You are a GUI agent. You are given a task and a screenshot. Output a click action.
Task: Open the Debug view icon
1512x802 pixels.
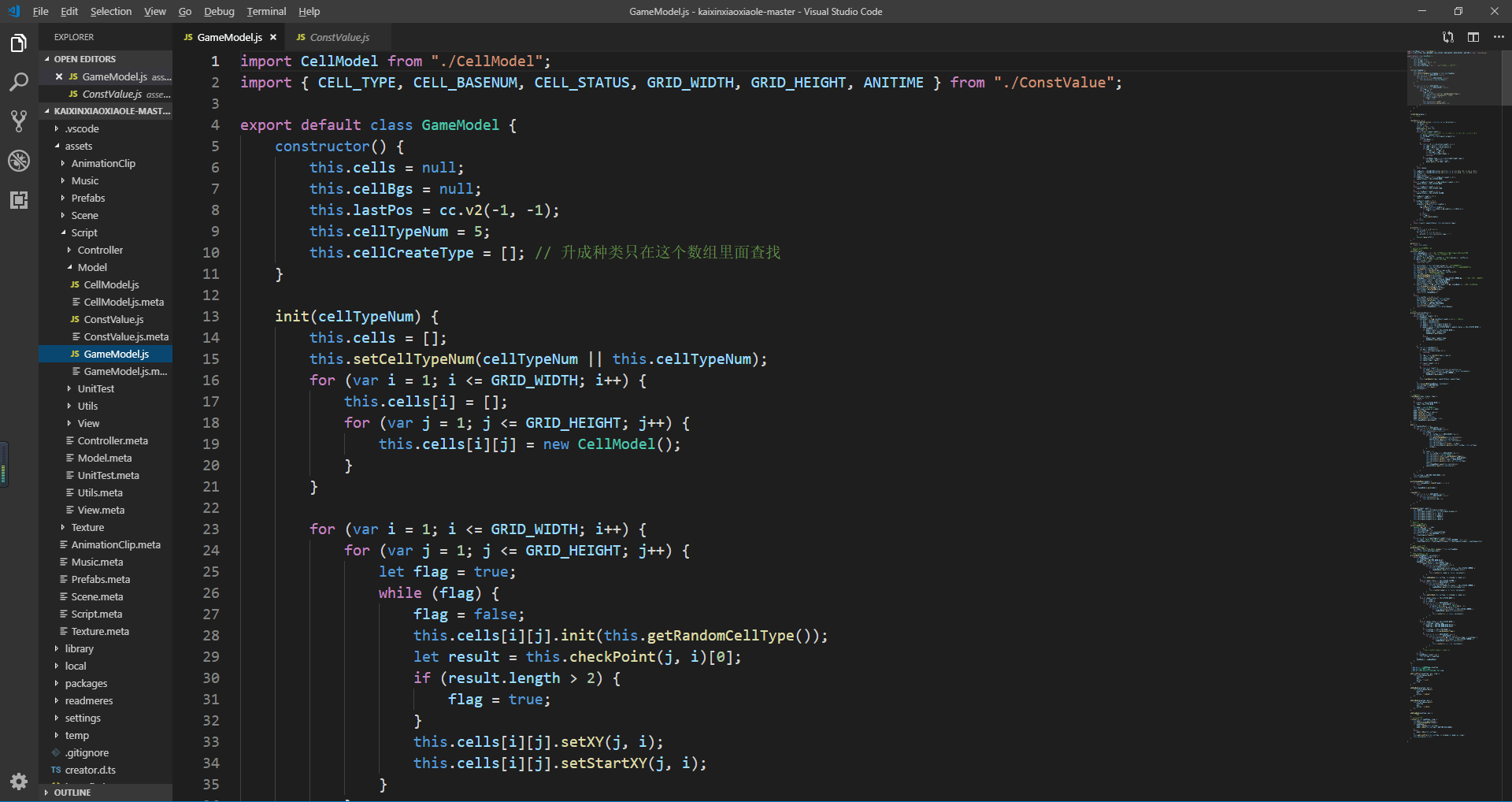click(x=19, y=161)
